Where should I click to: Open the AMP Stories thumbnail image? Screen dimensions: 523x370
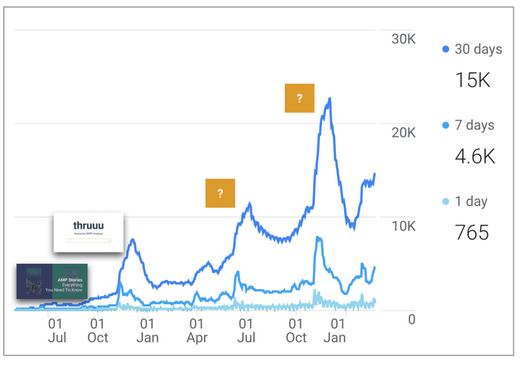click(x=52, y=281)
